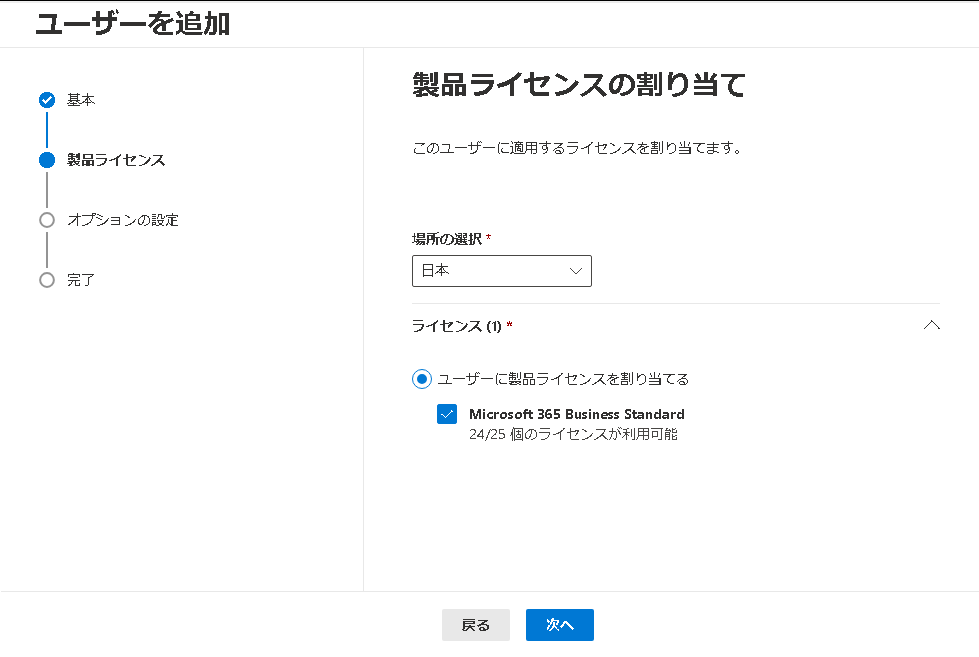The image size is (979, 657).
Task: Open the 日本 location dropdown arrow
Action: point(576,271)
